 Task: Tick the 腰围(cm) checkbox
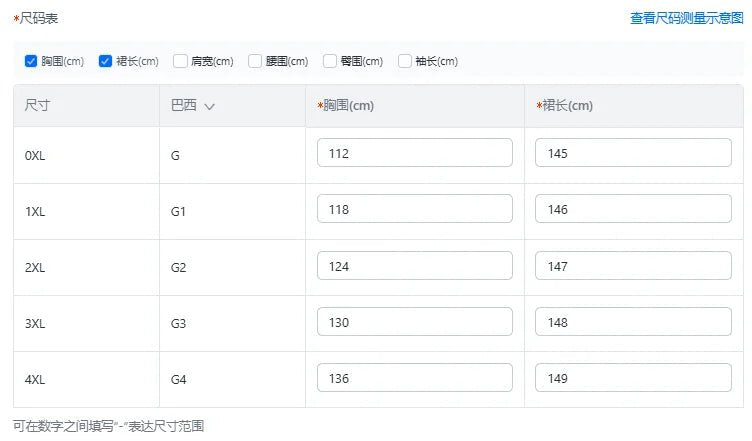(x=255, y=61)
